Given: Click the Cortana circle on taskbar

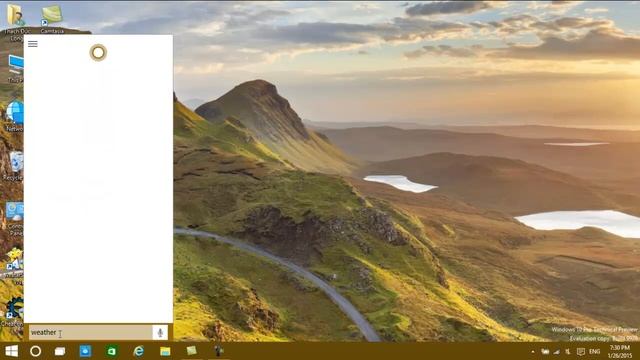Looking at the screenshot, I should tap(36, 351).
